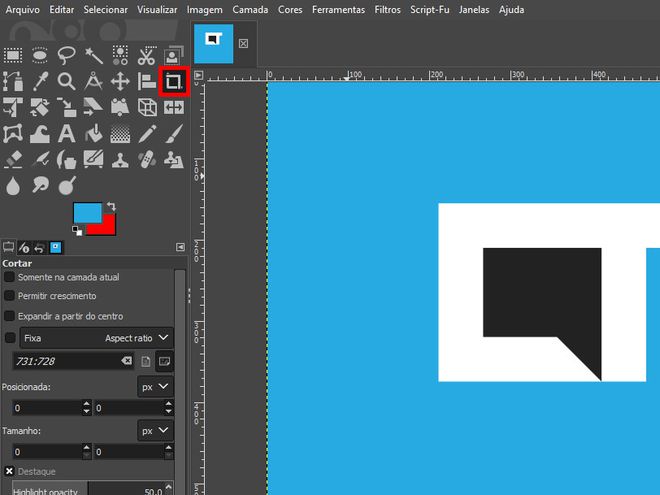660x495 pixels.
Task: Select the Text tool
Action: (x=67, y=134)
